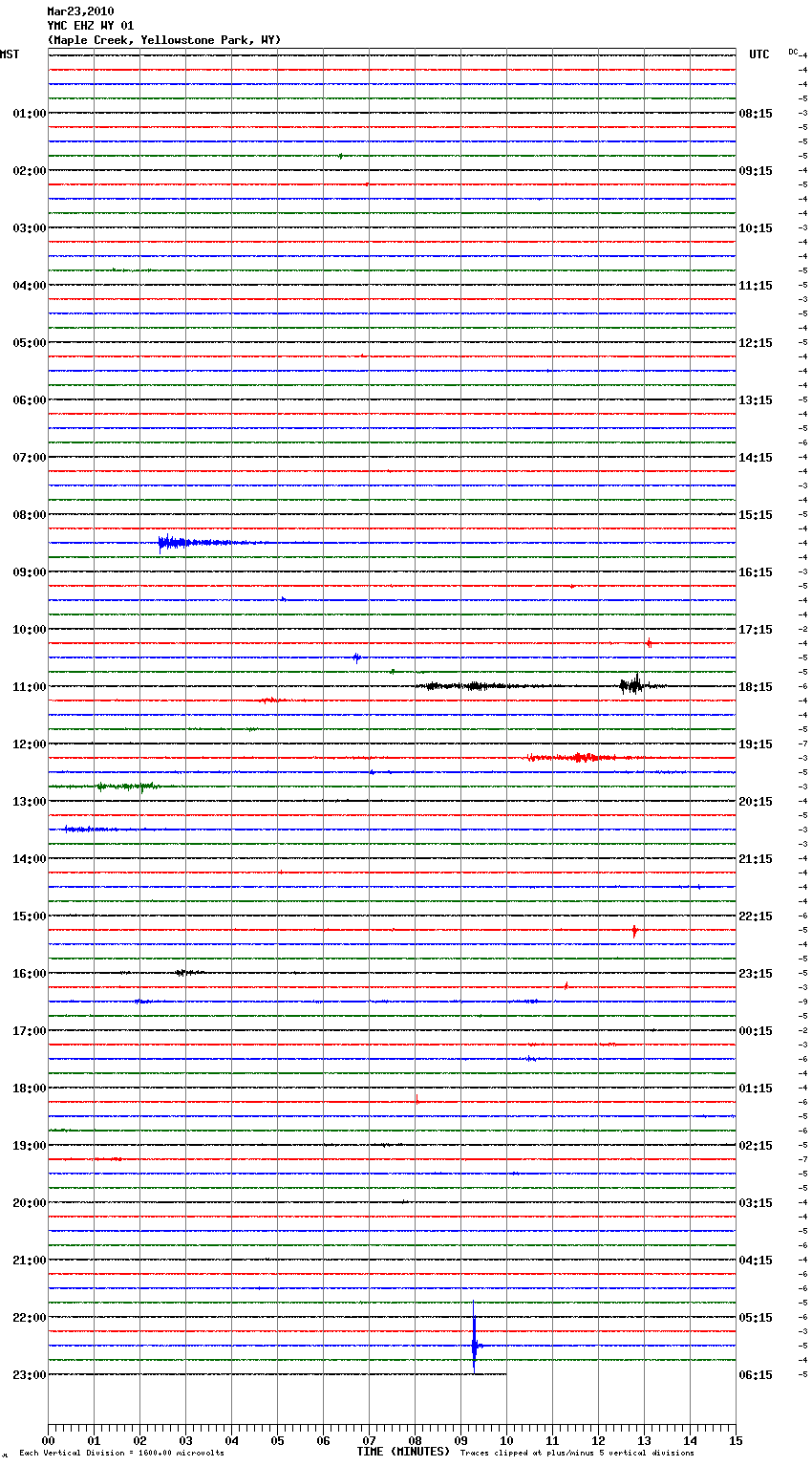Click the 03 minute axis tick label
The image size is (812, 1466).
pos(185,1440)
